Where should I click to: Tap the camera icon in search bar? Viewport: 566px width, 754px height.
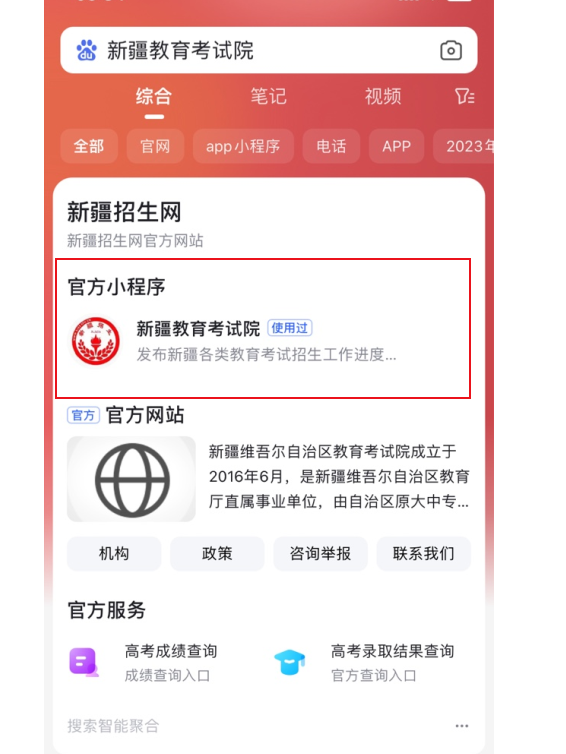point(451,50)
